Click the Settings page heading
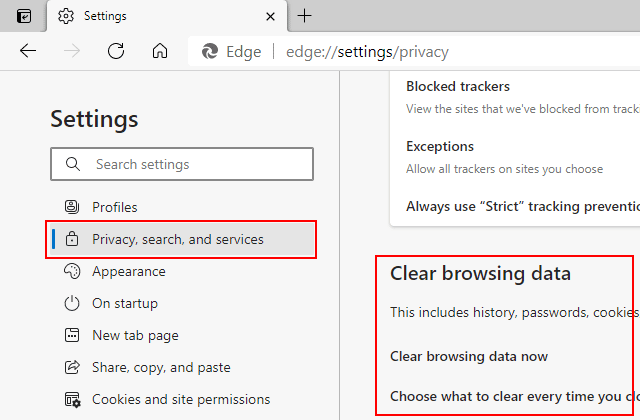The height and width of the screenshot is (420, 640). [94, 119]
